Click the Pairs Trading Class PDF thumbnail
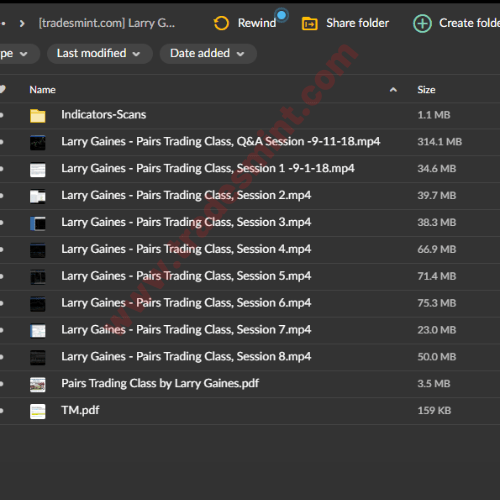This screenshot has height=500, width=500. pyautogui.click(x=38, y=385)
